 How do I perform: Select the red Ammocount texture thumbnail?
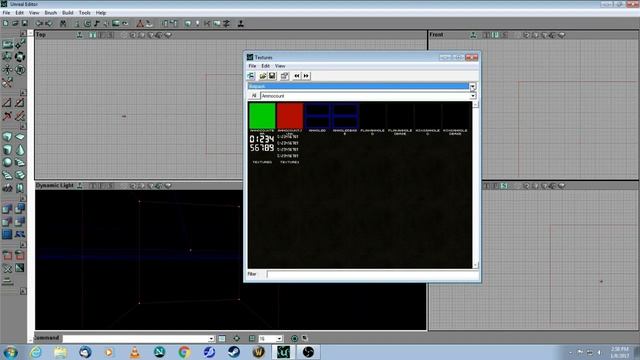290,116
